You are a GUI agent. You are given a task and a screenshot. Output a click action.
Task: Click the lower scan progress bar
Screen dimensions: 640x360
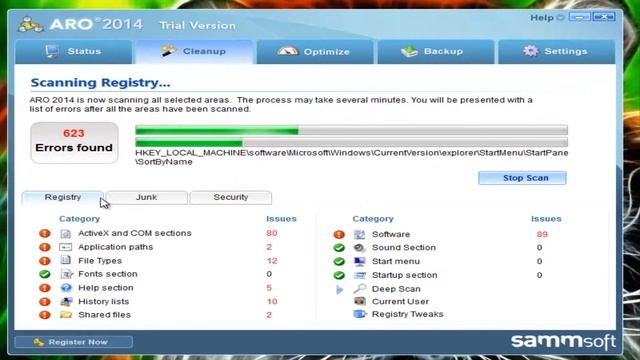351,142
